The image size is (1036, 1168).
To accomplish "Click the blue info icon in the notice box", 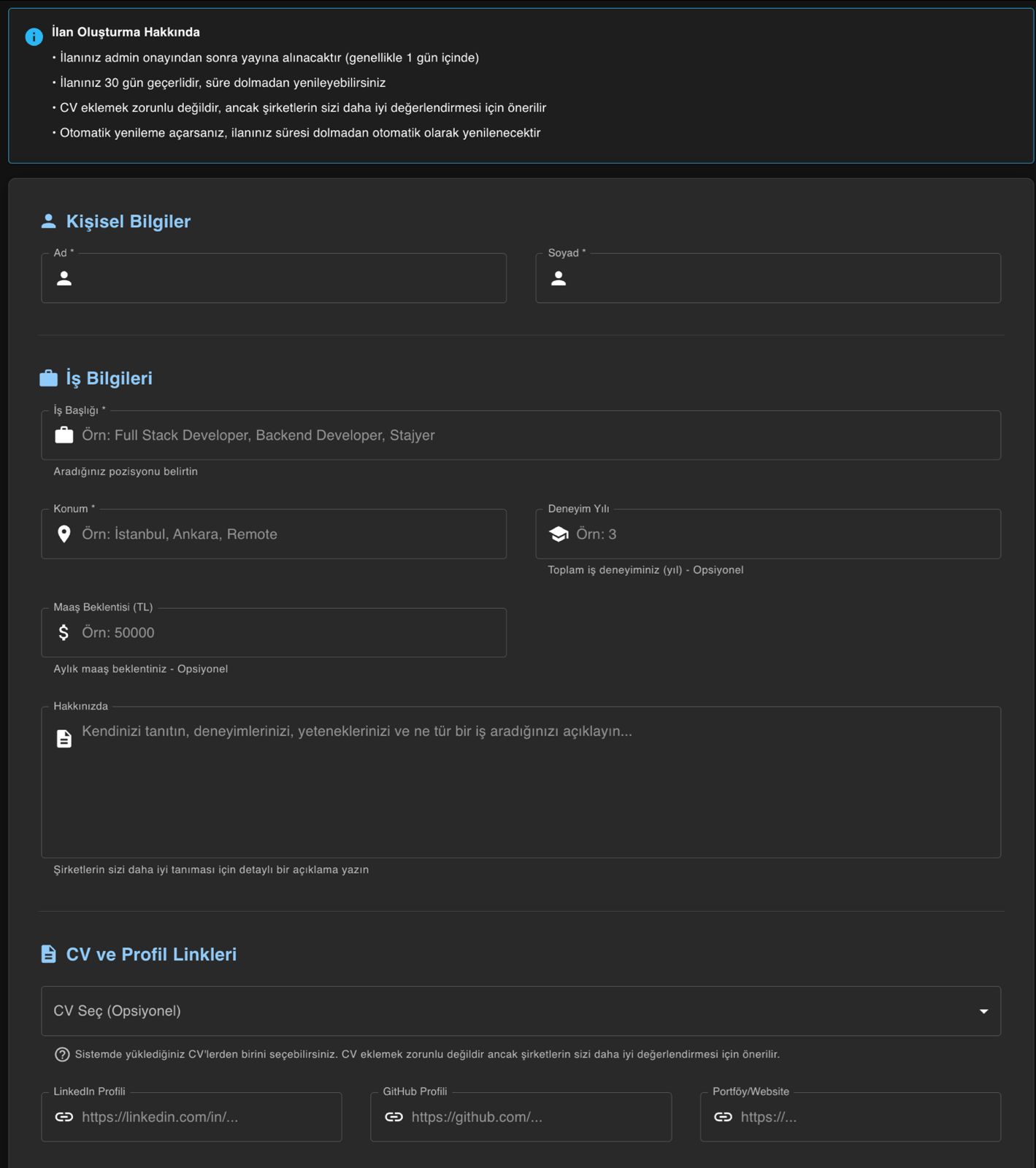I will pos(34,36).
